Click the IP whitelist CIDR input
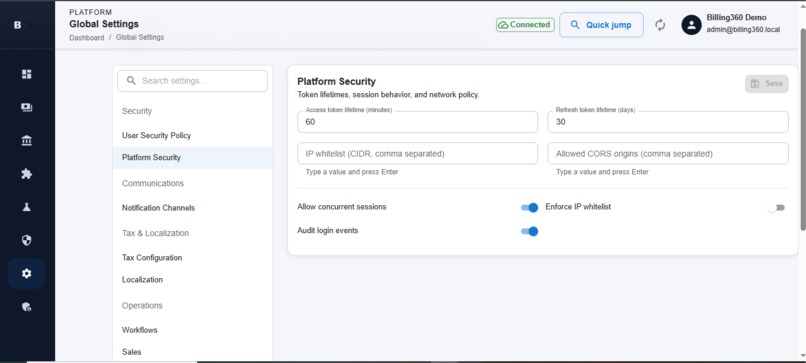The image size is (806, 363). (417, 154)
